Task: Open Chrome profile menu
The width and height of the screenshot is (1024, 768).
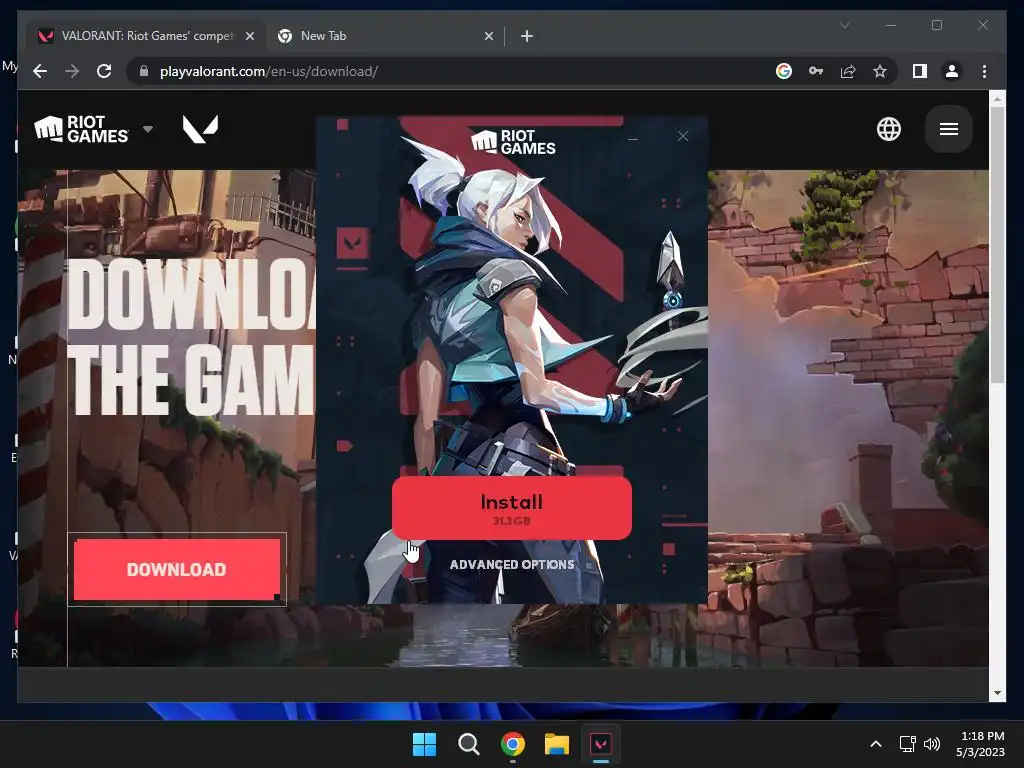Action: point(952,71)
